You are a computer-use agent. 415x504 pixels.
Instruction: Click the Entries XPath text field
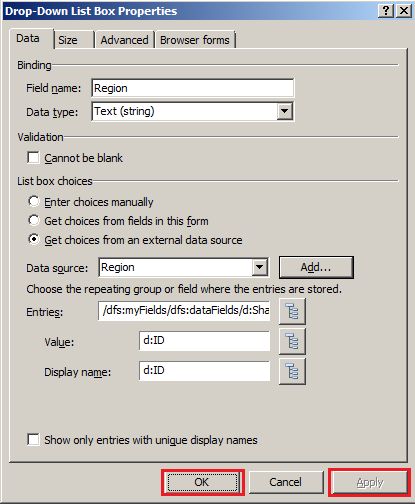click(x=184, y=311)
